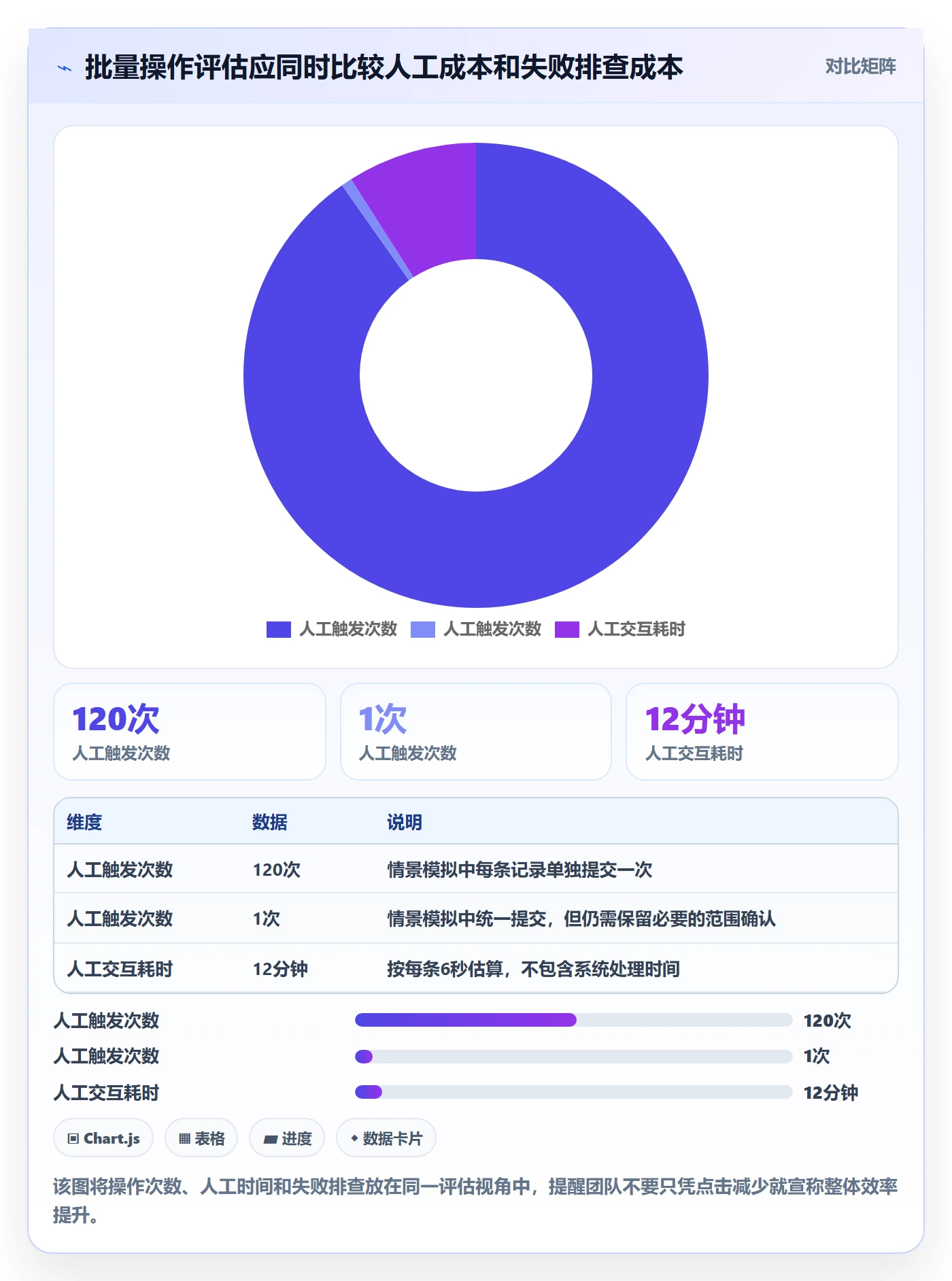Click the large 120次 stat card value
Screen dimensions: 952x1281
(x=116, y=719)
